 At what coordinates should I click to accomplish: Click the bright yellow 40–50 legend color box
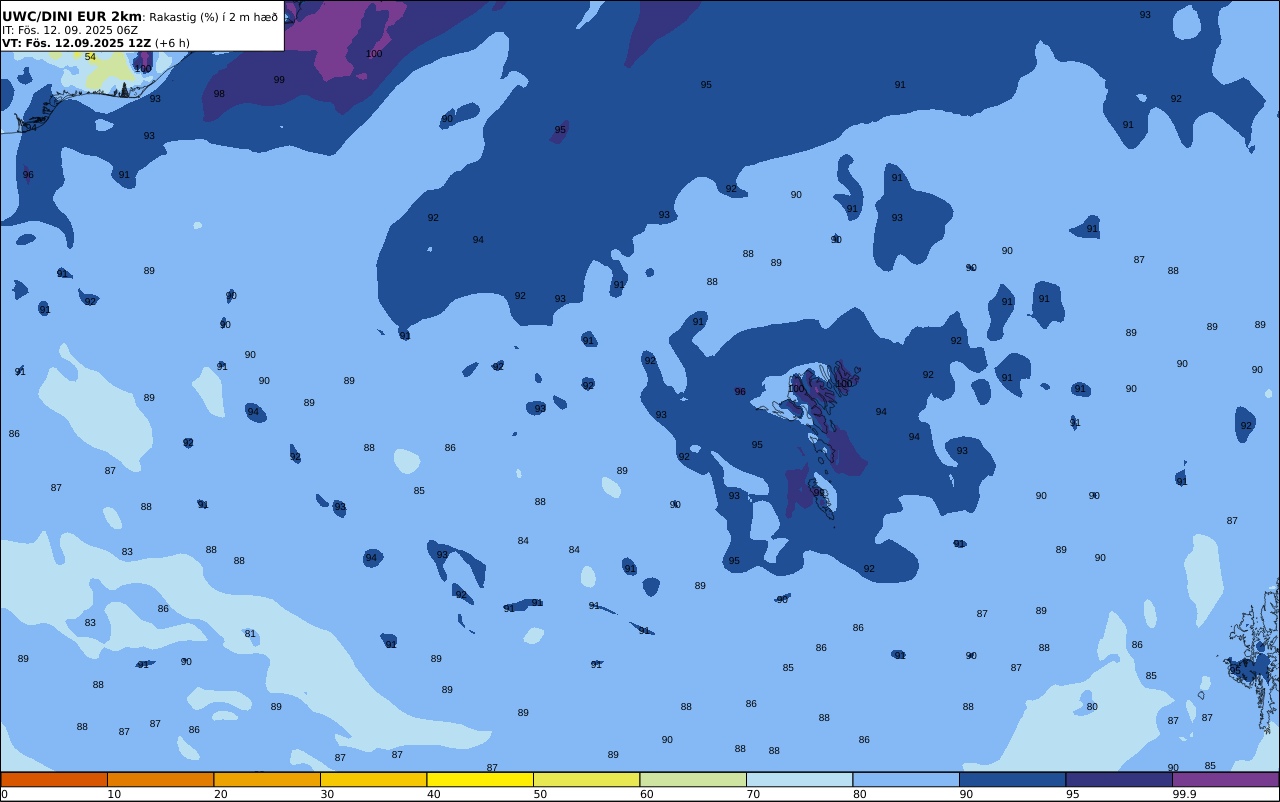tap(480, 779)
